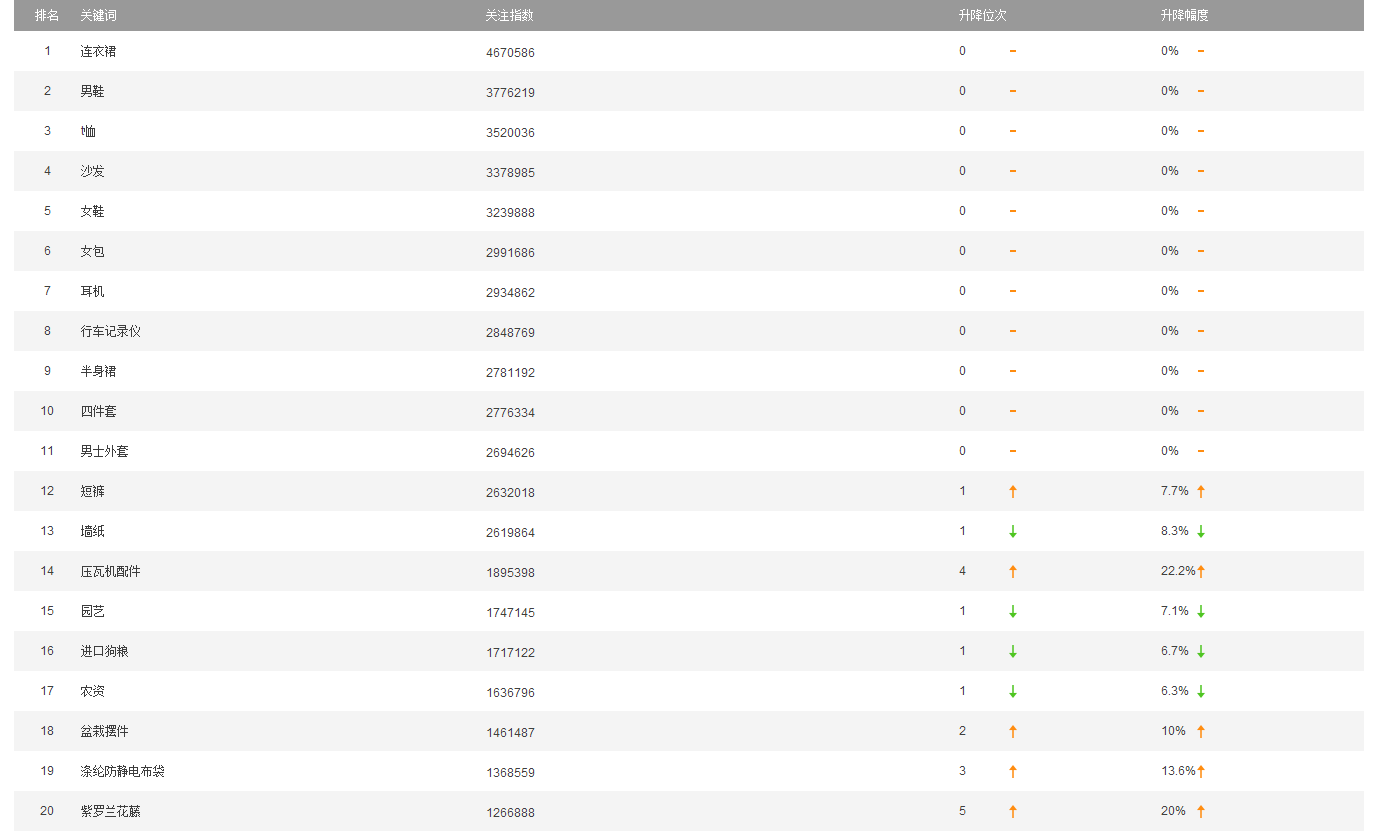Screen dimensions: 1373x840
Task: Click the orange up arrow beside 短裤's rank change
Action: point(1013,491)
